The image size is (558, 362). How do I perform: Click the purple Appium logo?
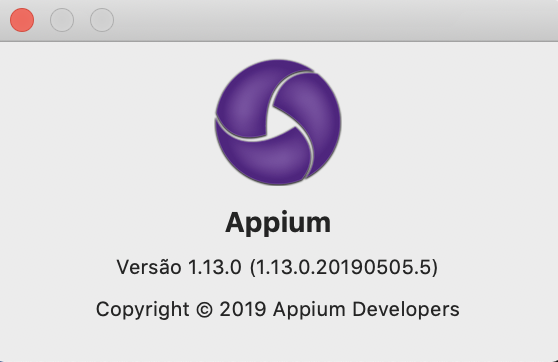[x=278, y=122]
